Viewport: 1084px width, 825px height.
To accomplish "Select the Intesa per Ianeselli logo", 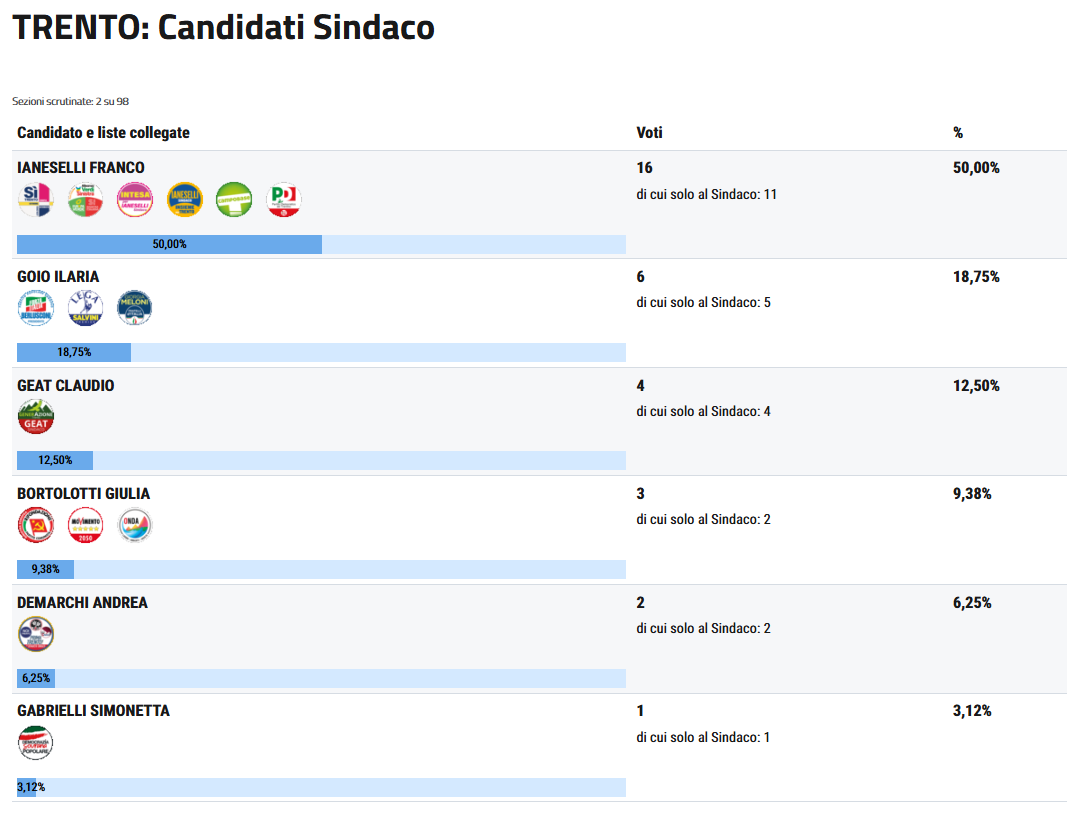I will pyautogui.click(x=135, y=200).
